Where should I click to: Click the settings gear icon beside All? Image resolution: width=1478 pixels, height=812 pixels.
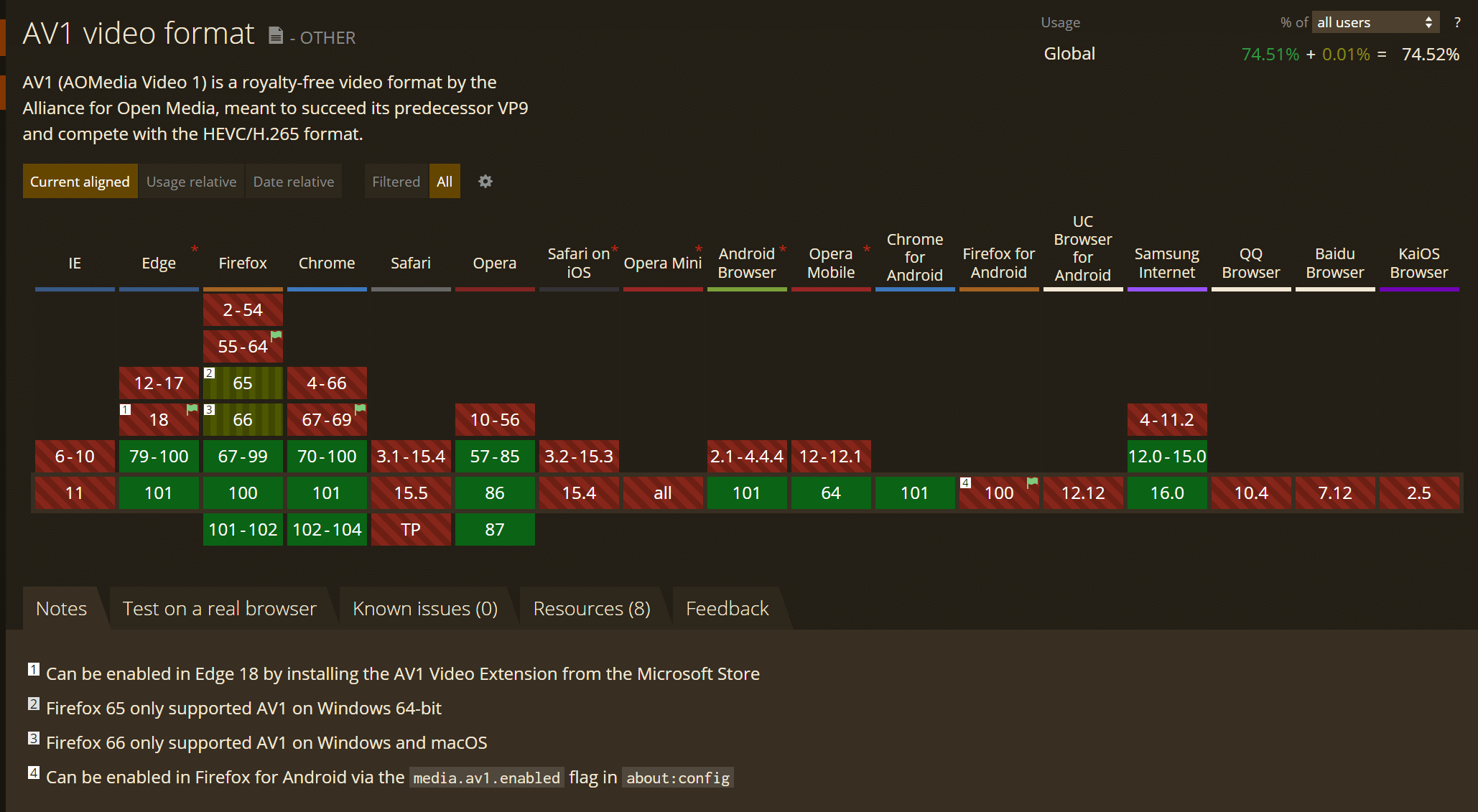point(485,182)
